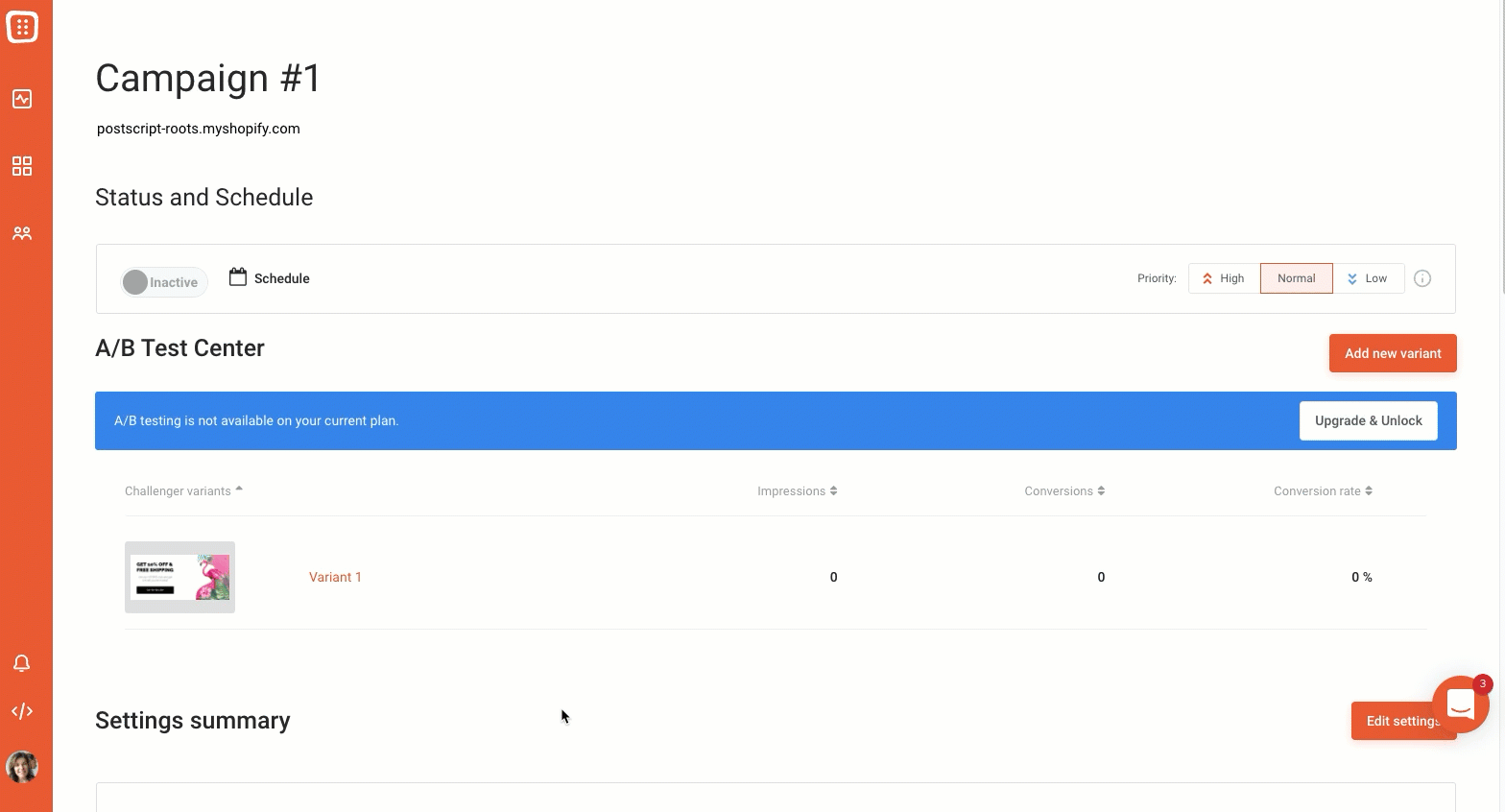Open the campaigns grid icon in the sidebar
The image size is (1505, 812).
point(22,166)
